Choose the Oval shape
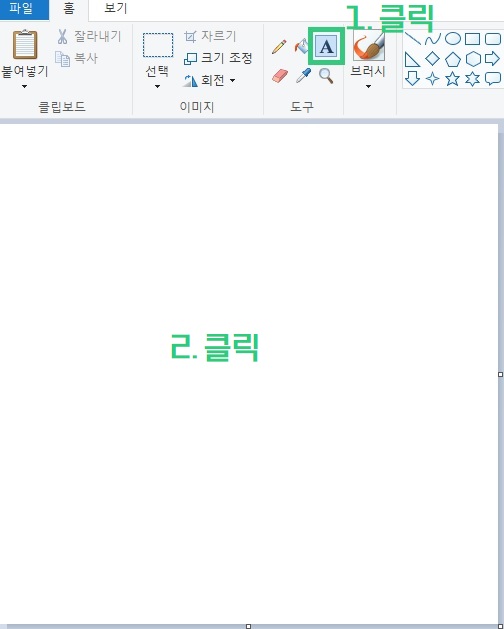Viewport: 504px width, 629px height. (453, 39)
